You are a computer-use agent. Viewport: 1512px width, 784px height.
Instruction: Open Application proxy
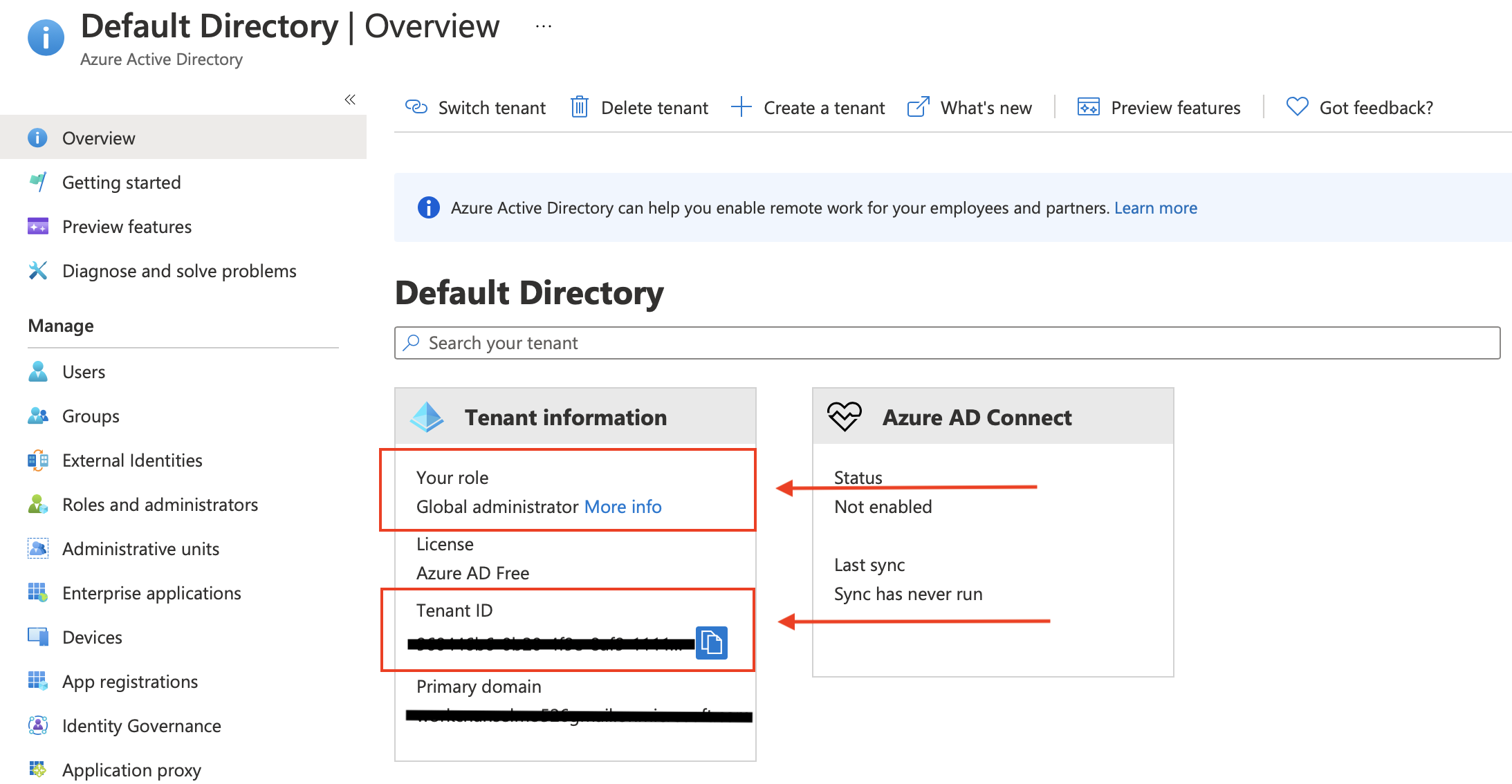(131, 770)
